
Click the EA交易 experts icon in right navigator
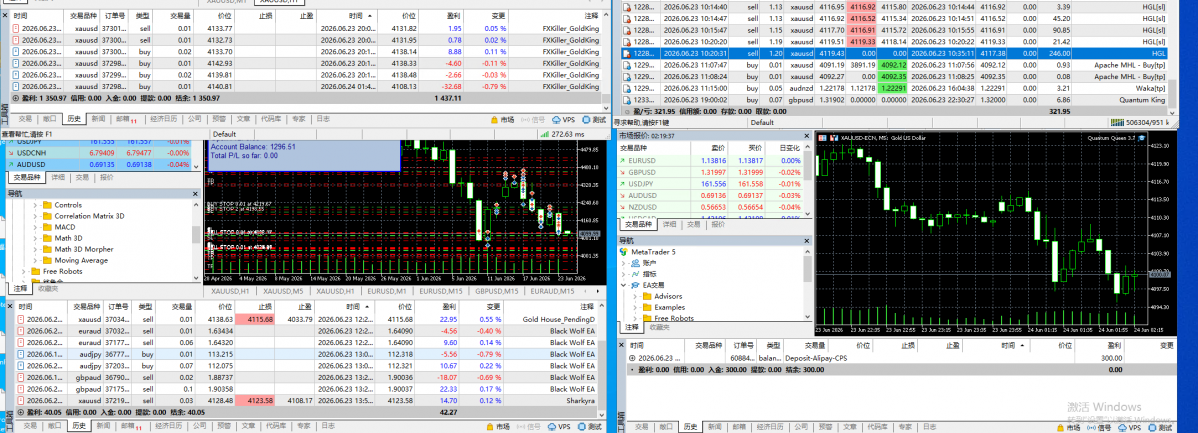pos(636,285)
